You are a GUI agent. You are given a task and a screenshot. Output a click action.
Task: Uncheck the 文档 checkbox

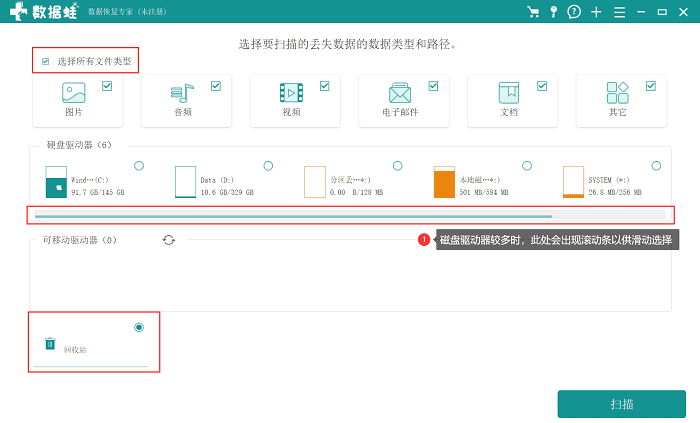pyautogui.click(x=542, y=86)
